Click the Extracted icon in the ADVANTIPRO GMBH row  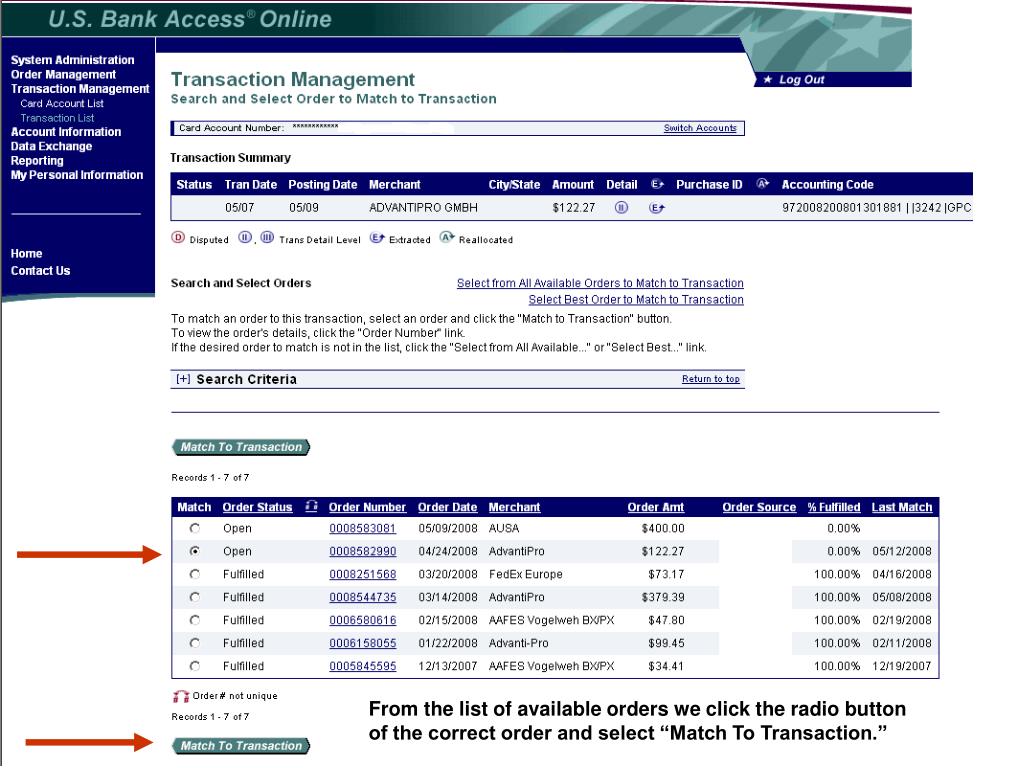click(656, 208)
